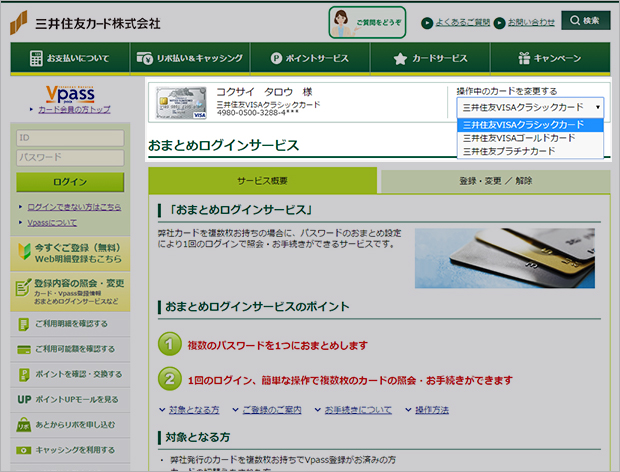
Task: Click the ご質問をどうぞ assistant icon
Action: click(x=366, y=21)
